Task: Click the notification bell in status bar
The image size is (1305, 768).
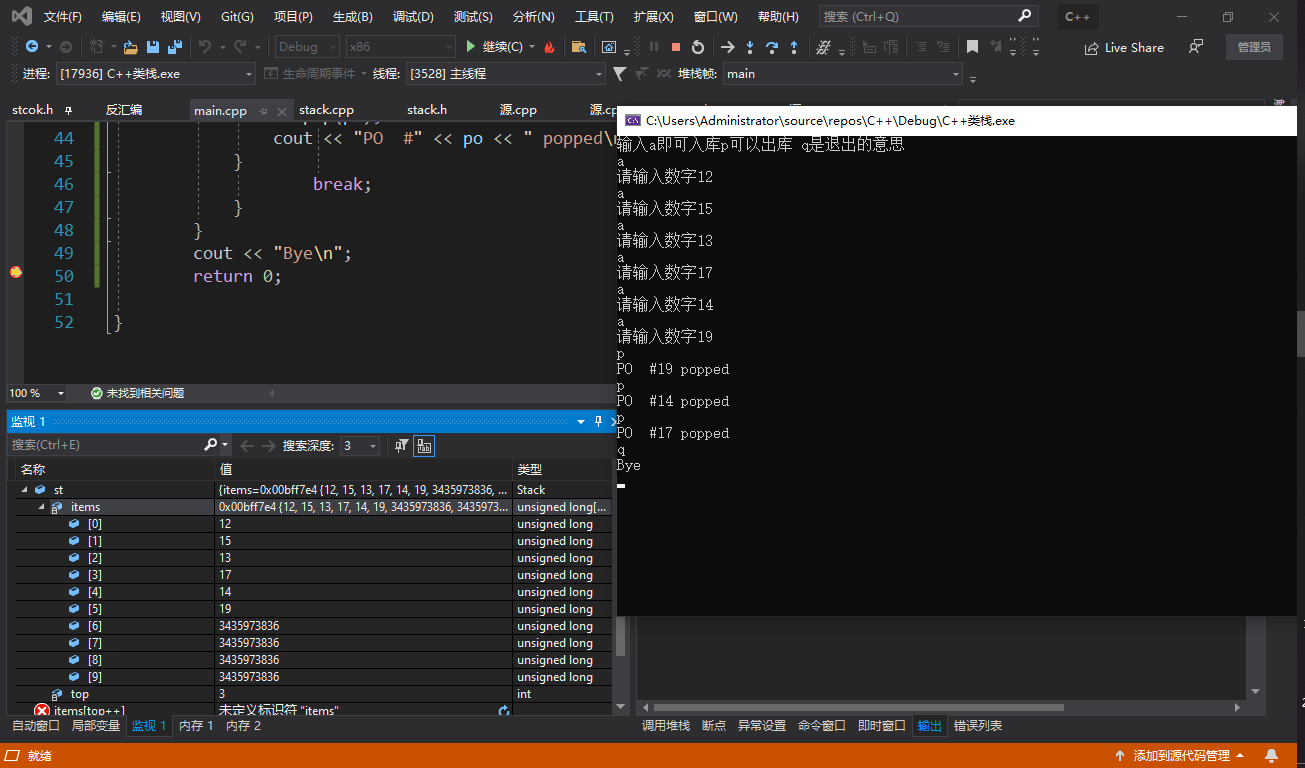Action: point(1271,755)
